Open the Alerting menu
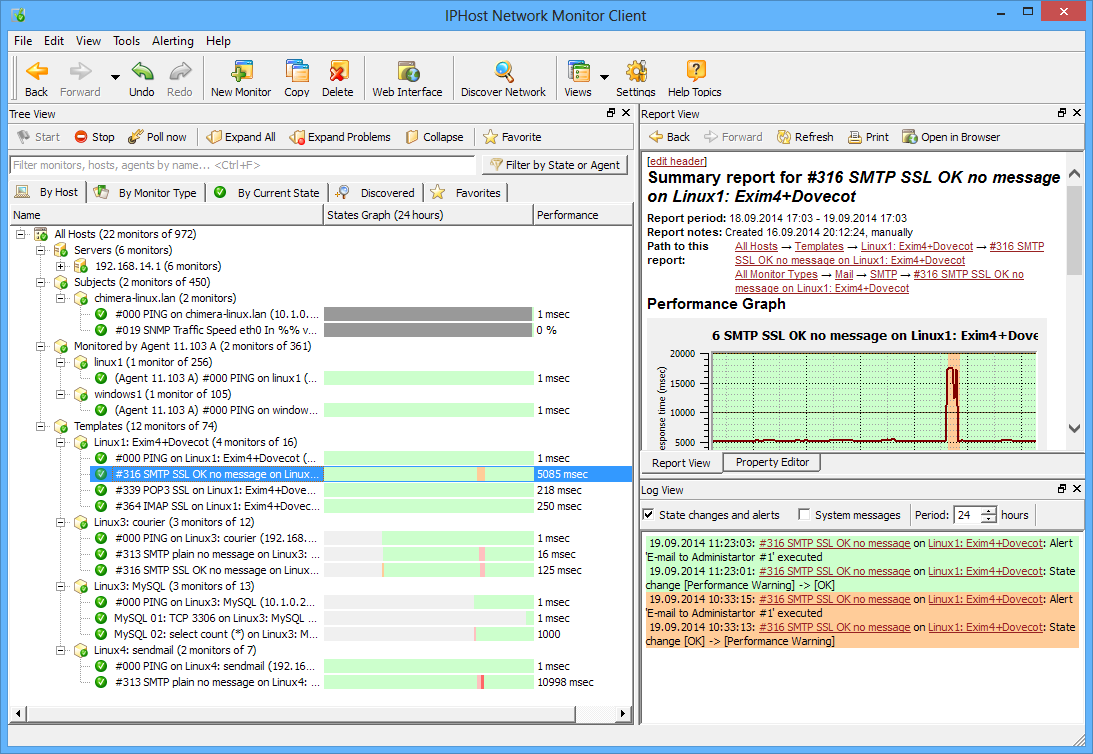 click(x=173, y=41)
